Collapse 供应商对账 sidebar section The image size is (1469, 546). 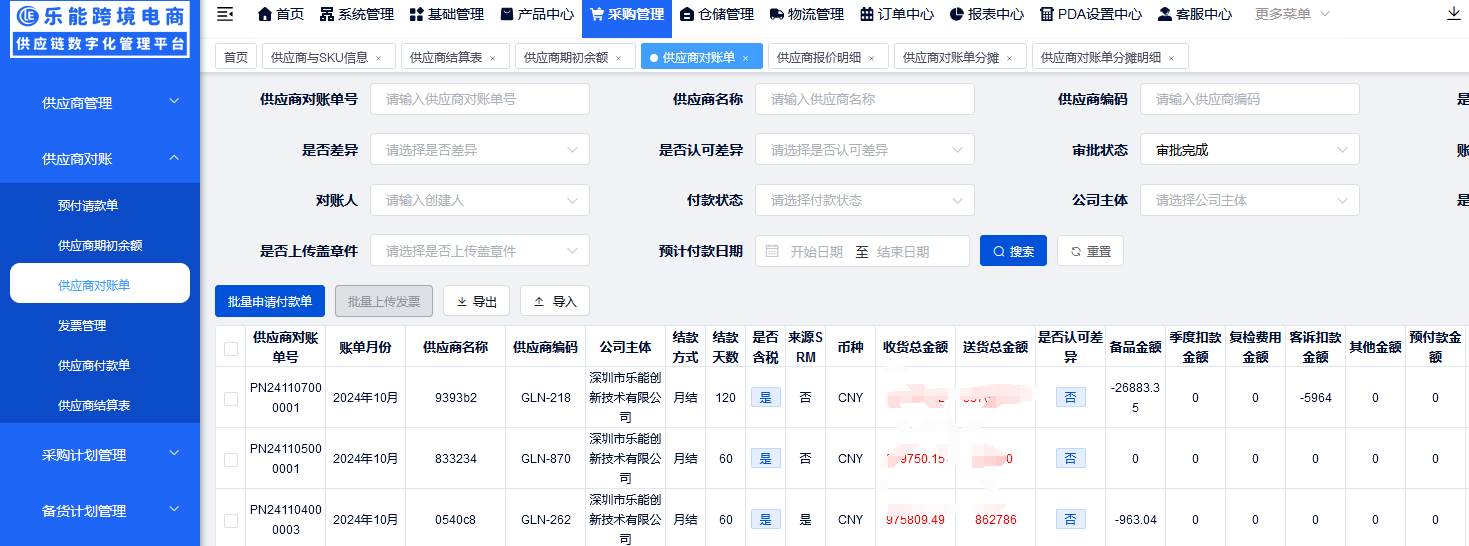(x=100, y=158)
